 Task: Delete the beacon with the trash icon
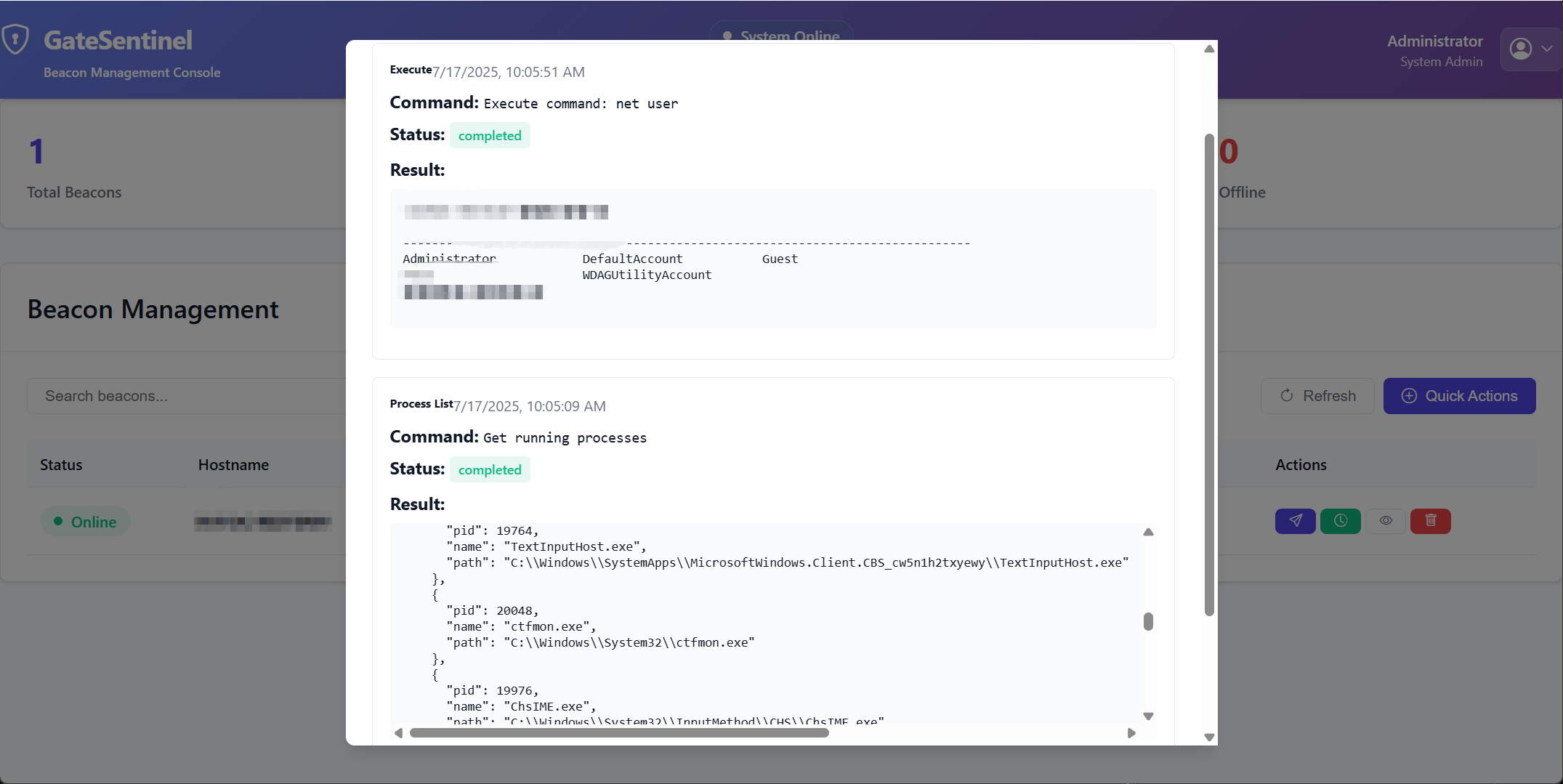[x=1430, y=521]
